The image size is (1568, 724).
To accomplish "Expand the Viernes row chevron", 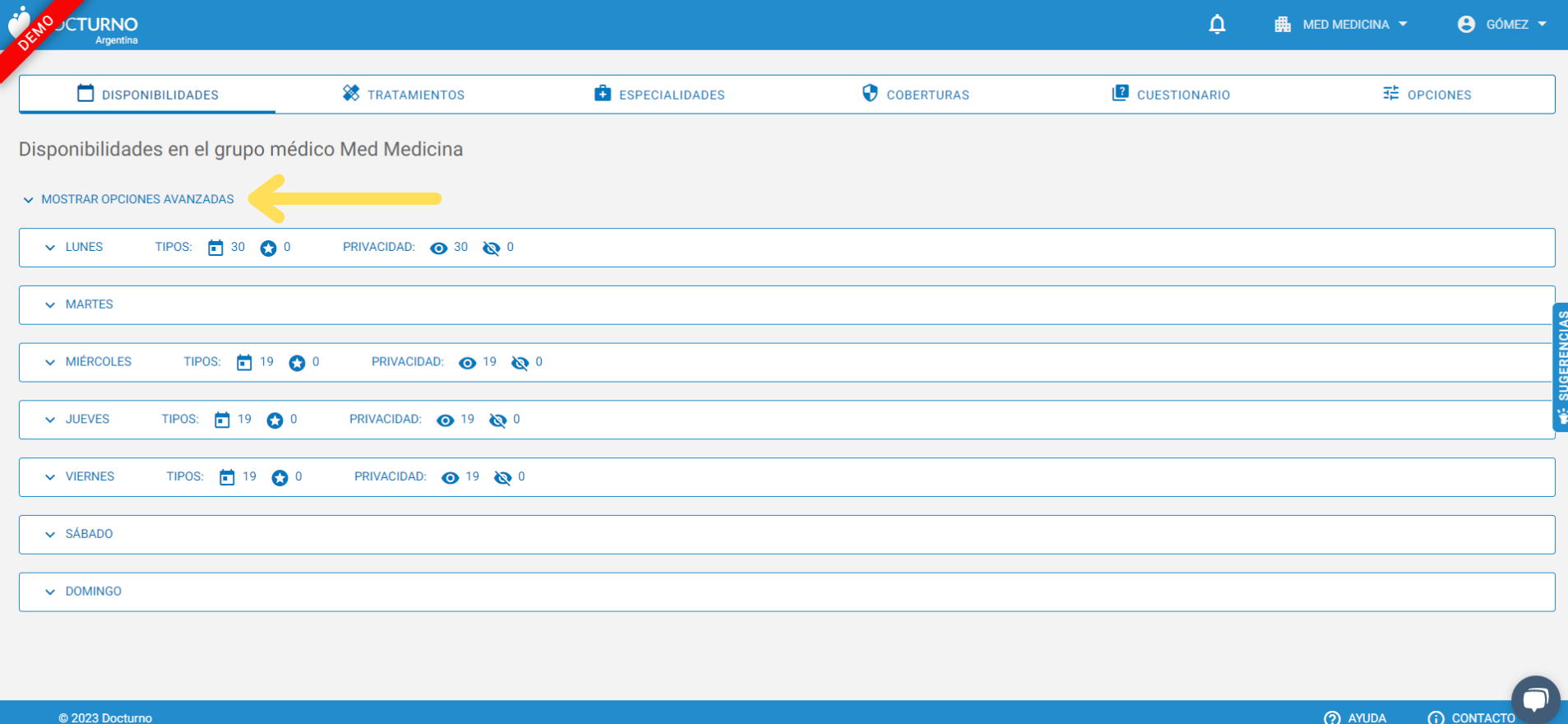I will [x=50, y=477].
